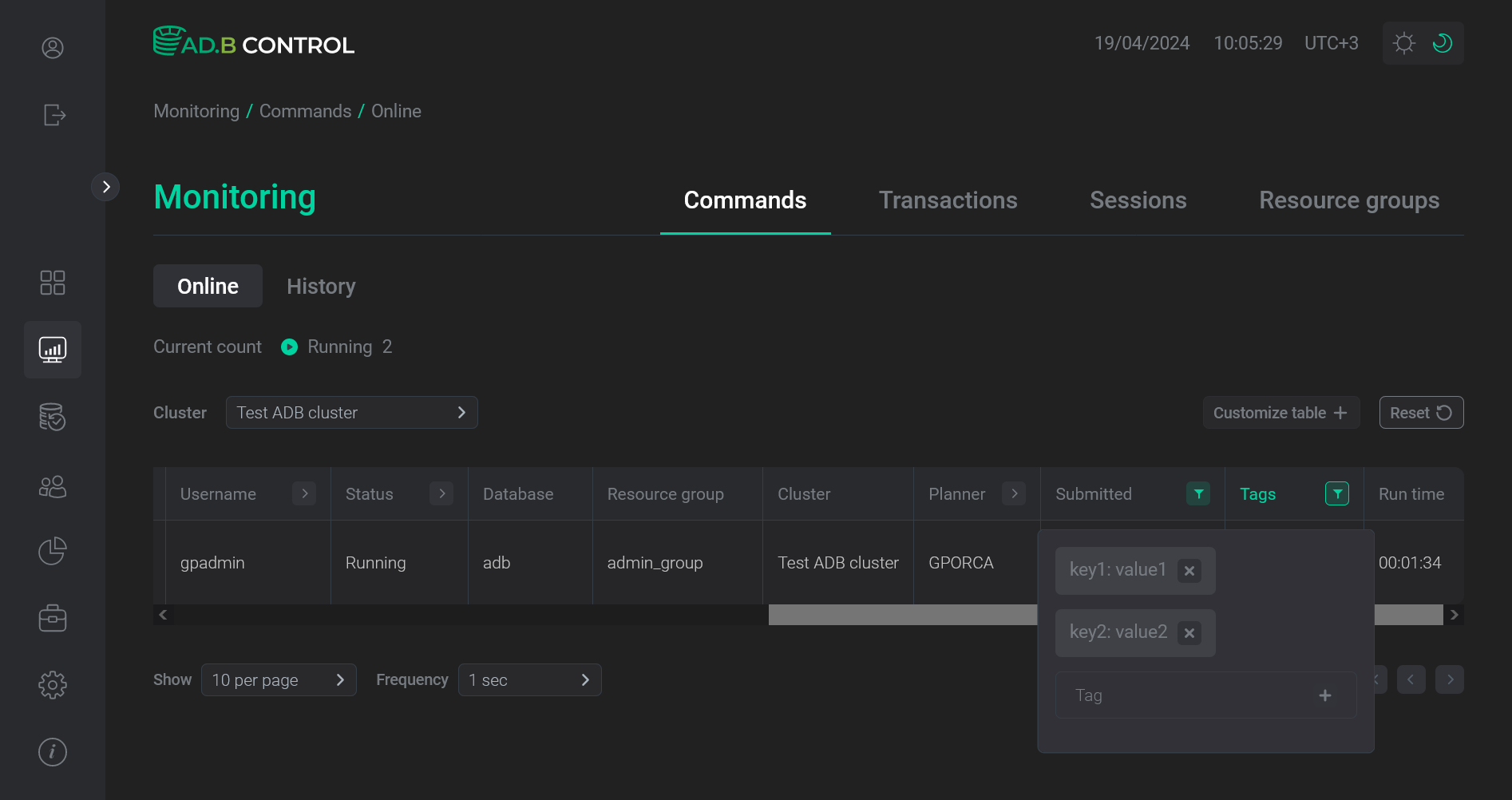Switch to light theme with sun icon
1512x800 pixels.
[1404, 42]
